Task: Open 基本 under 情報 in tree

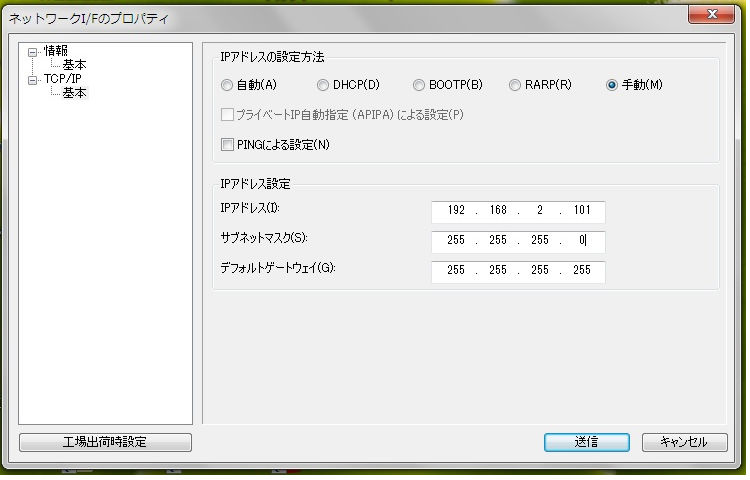Action: click(75, 65)
